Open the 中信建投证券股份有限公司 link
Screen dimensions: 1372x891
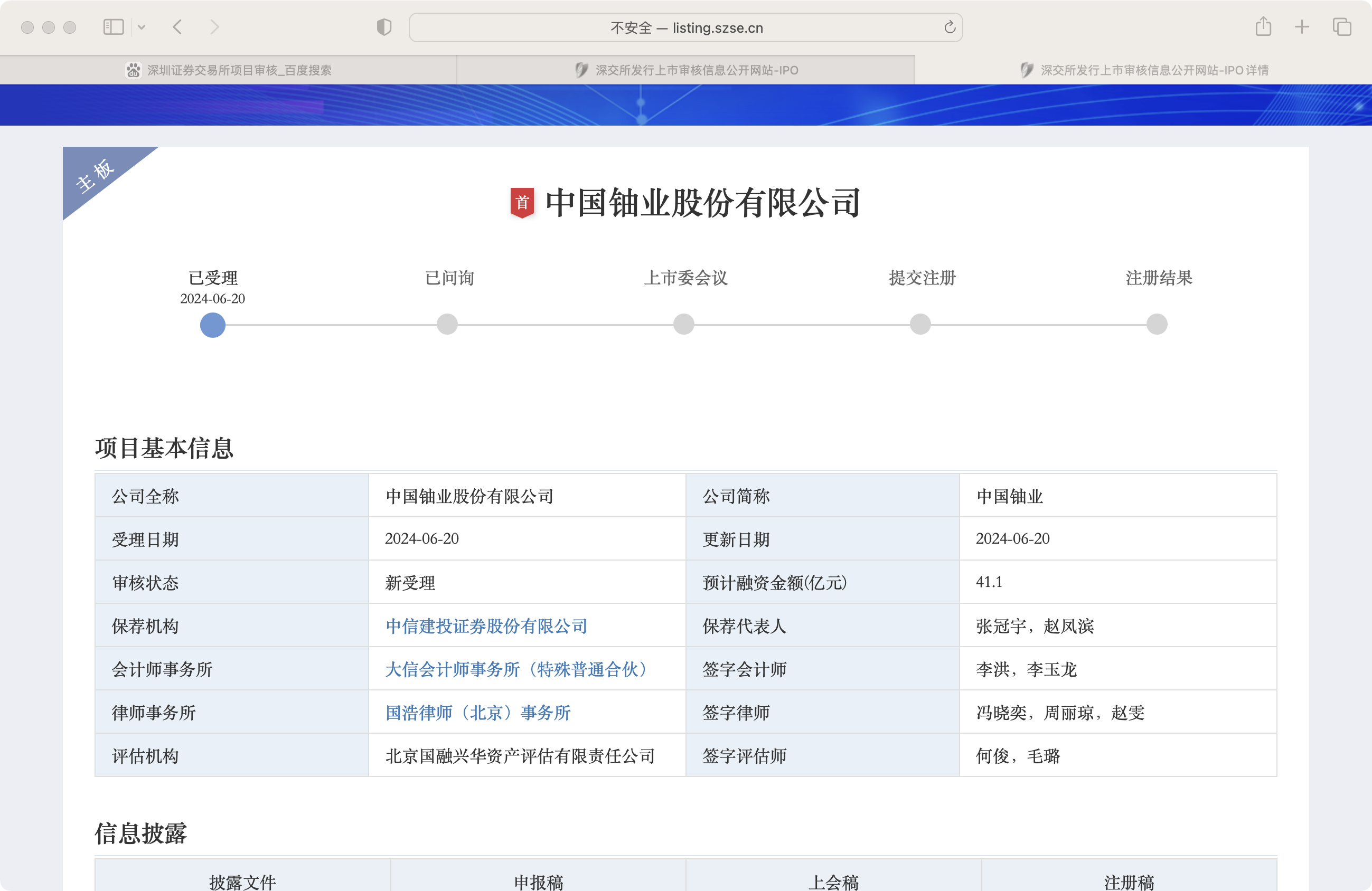tap(486, 626)
